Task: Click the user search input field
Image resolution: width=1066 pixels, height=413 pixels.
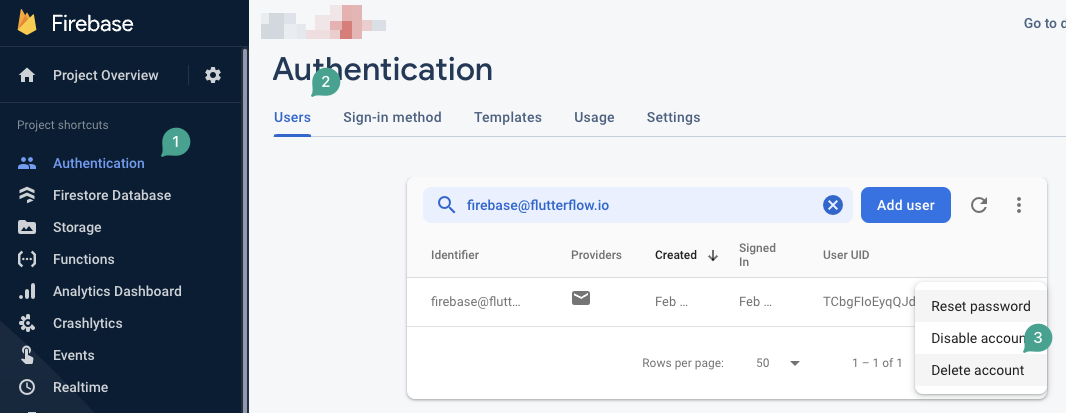Action: (637, 205)
